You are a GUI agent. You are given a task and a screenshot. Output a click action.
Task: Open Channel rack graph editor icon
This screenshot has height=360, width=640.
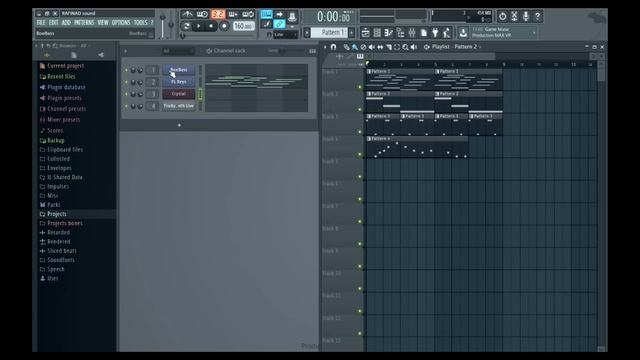tap(312, 51)
